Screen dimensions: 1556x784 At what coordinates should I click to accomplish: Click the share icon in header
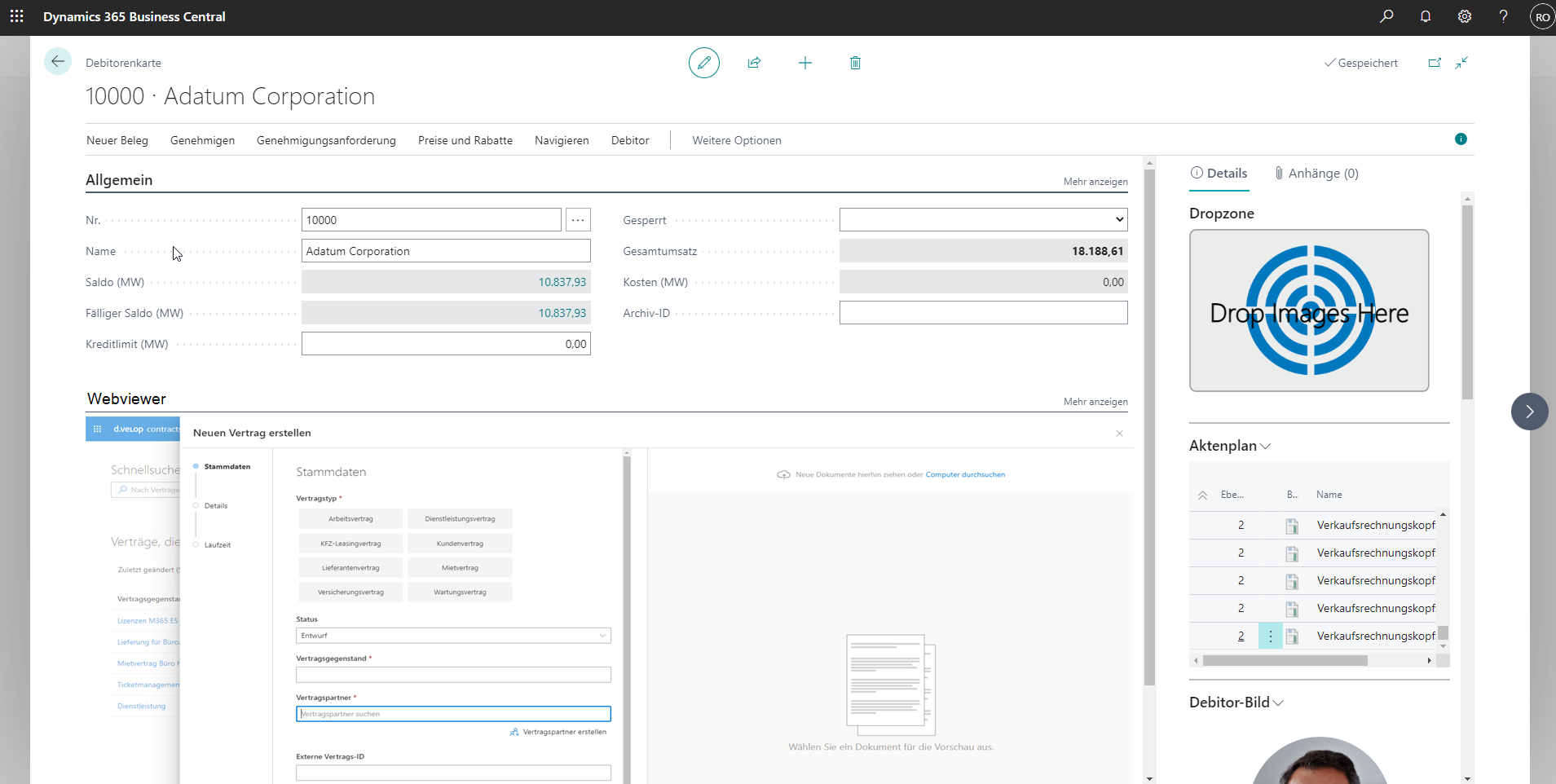pyautogui.click(x=754, y=63)
